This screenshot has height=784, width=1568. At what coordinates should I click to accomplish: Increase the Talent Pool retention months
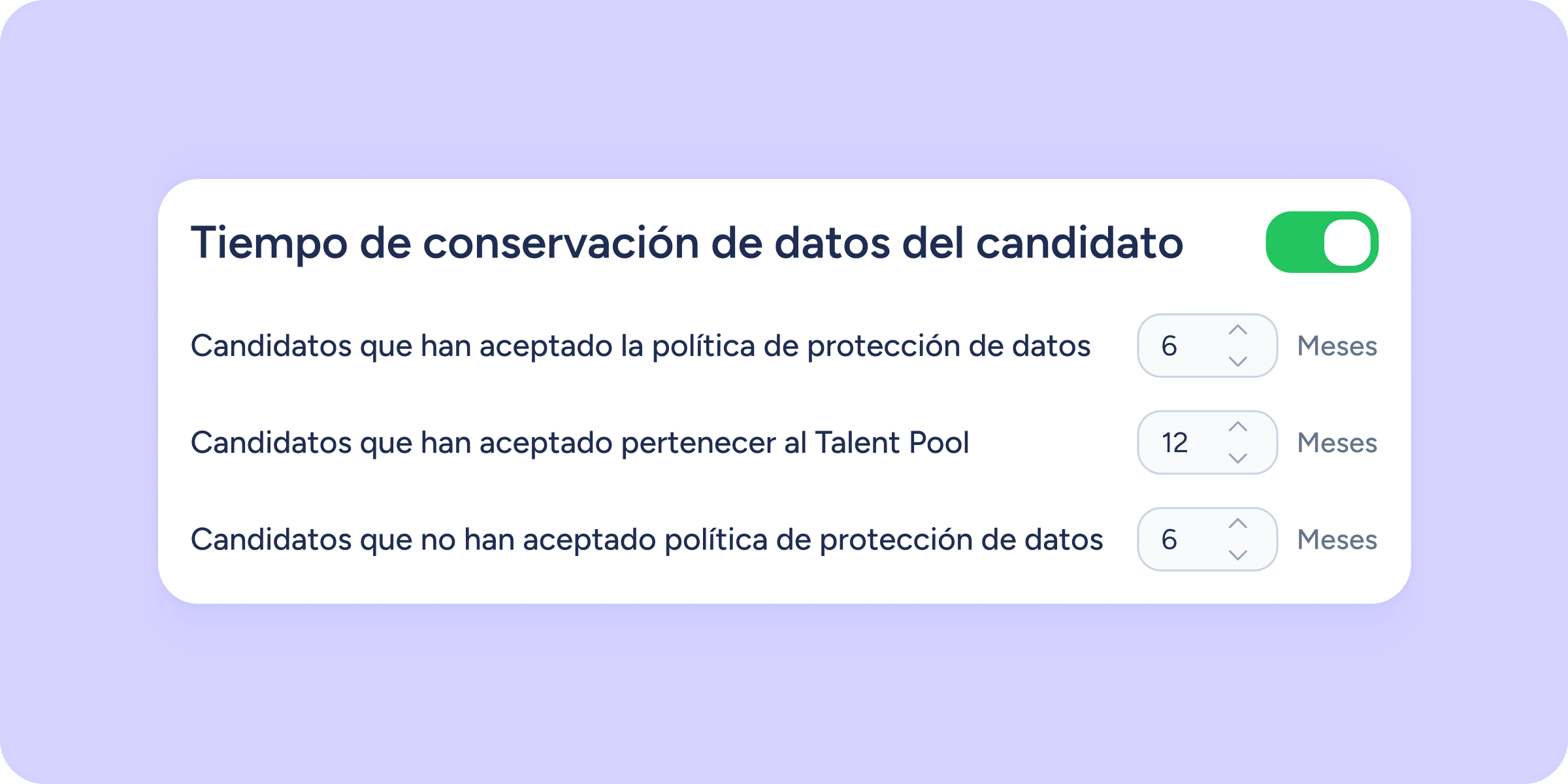tap(1237, 427)
